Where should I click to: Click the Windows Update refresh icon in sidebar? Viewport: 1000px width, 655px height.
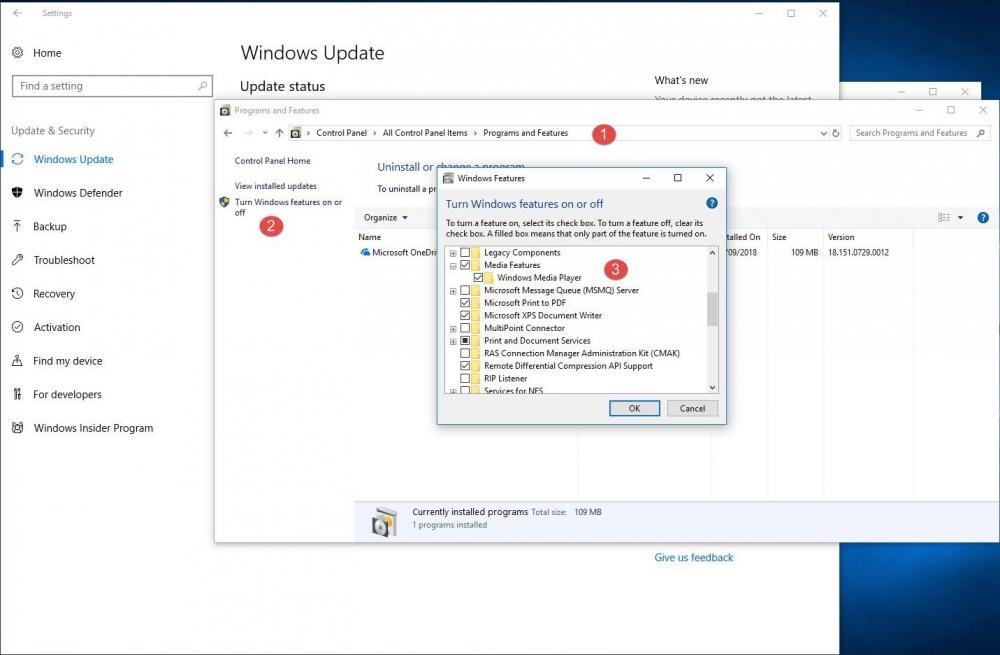point(18,159)
